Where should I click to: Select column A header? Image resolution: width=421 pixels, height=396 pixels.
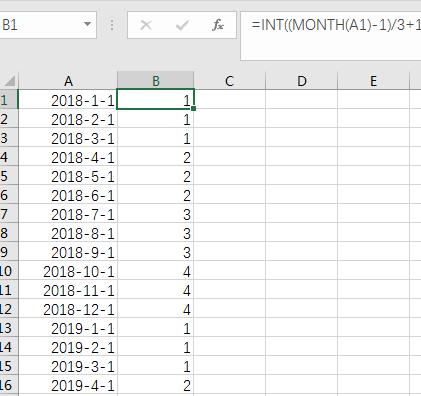[x=68, y=81]
